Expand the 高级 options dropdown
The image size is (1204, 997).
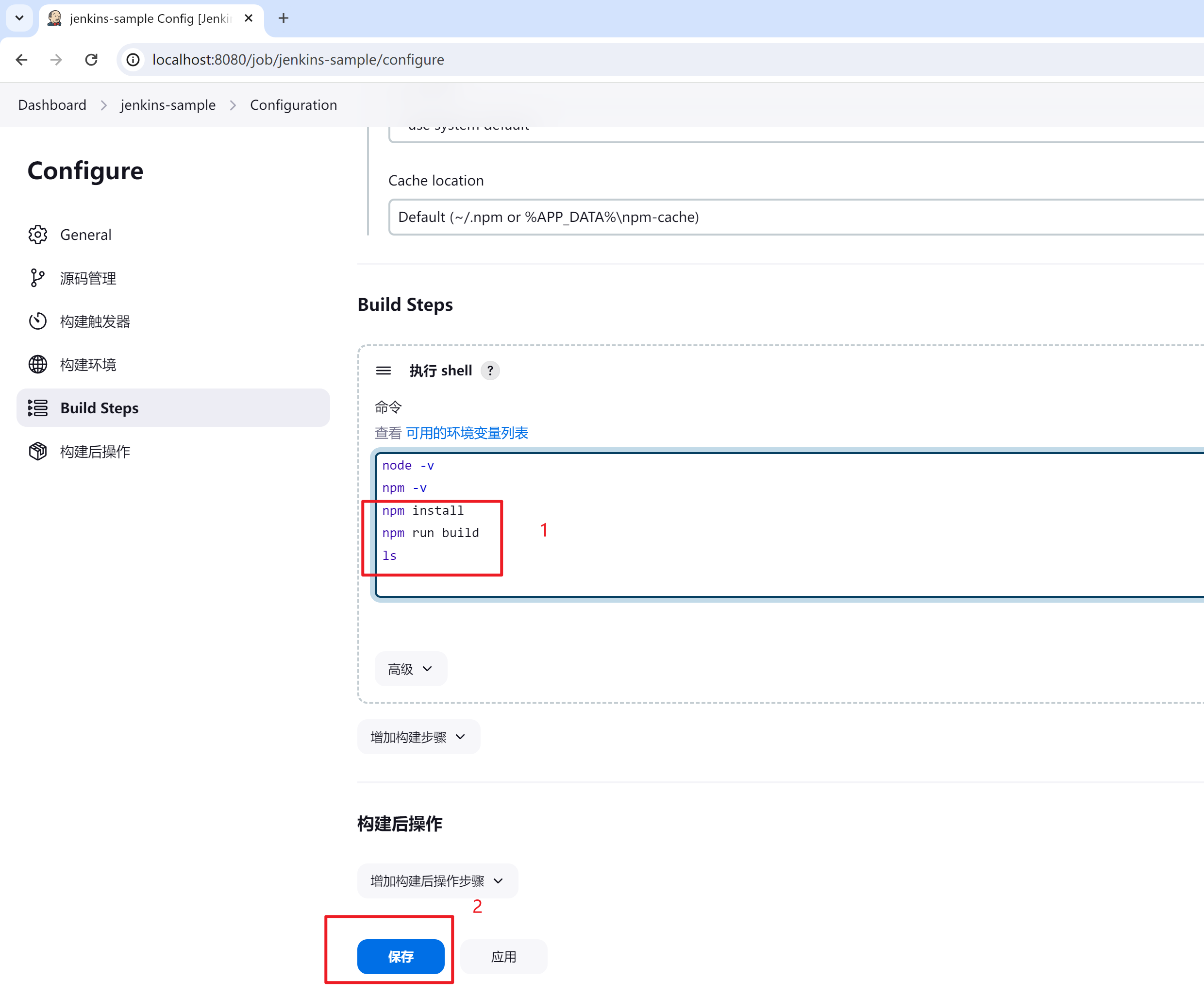pos(411,669)
